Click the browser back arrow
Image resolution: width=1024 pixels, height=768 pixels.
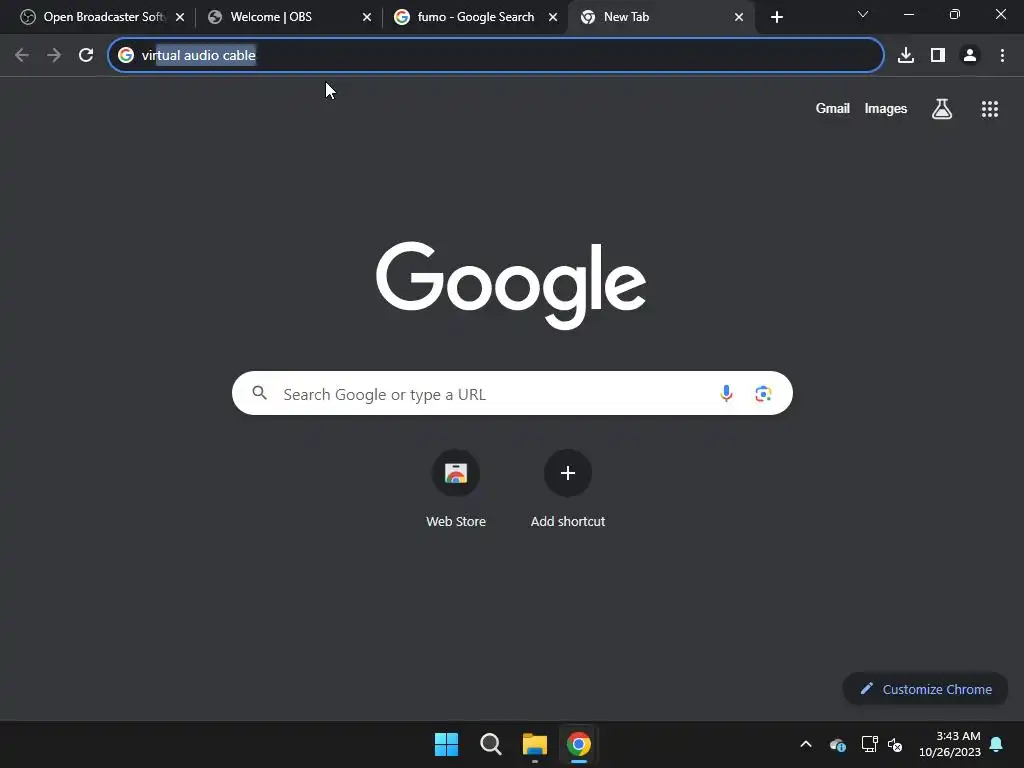tap(22, 55)
